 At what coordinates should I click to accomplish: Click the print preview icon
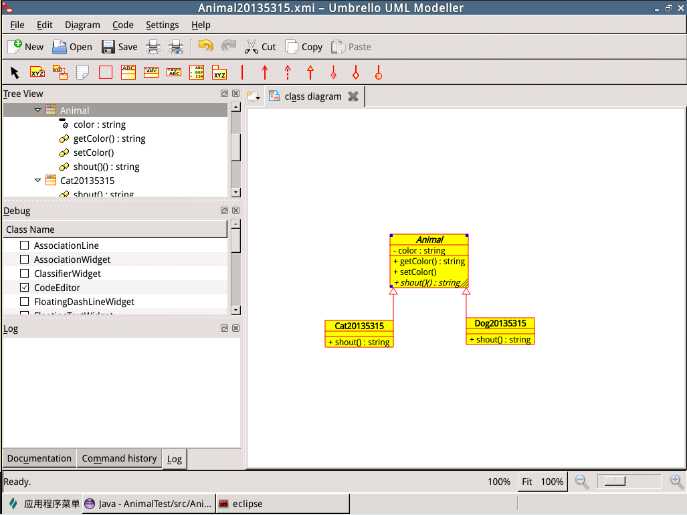(x=176, y=46)
